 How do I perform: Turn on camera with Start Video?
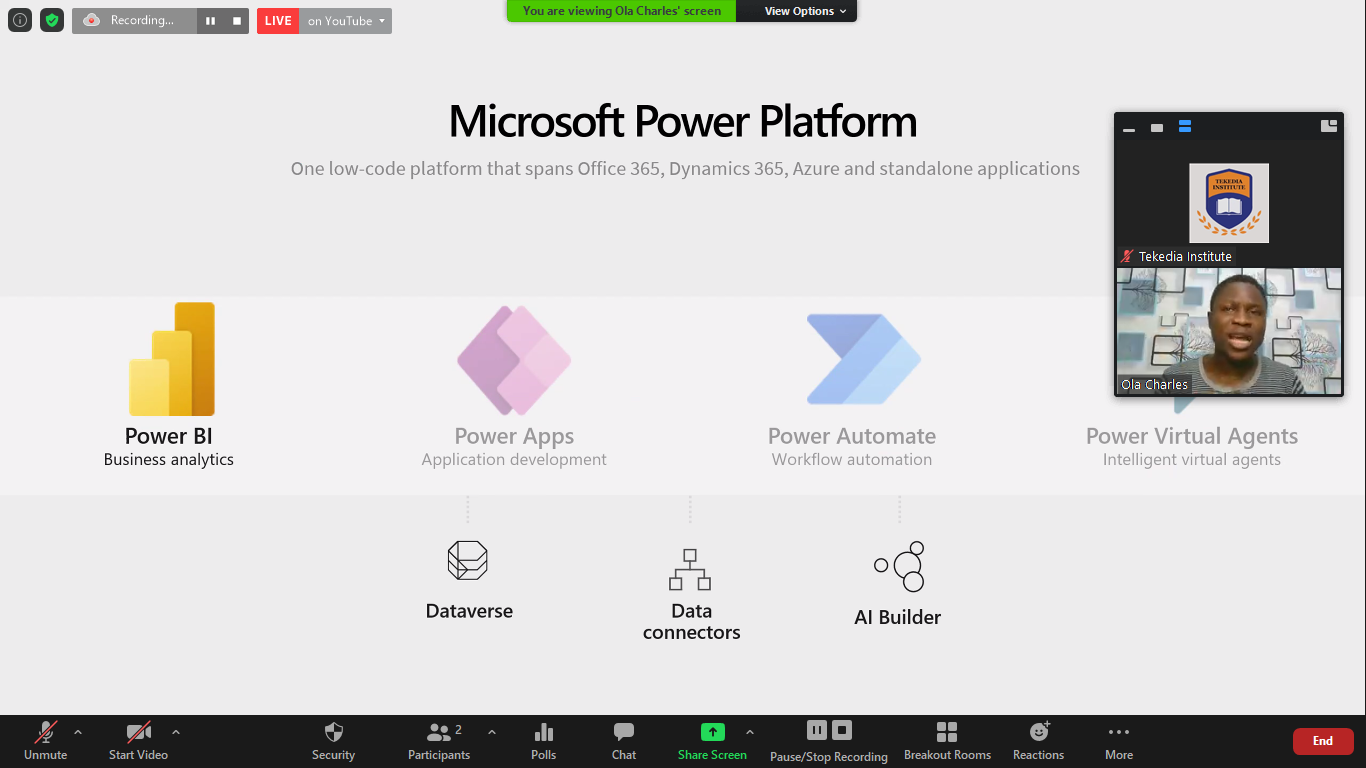click(138, 741)
